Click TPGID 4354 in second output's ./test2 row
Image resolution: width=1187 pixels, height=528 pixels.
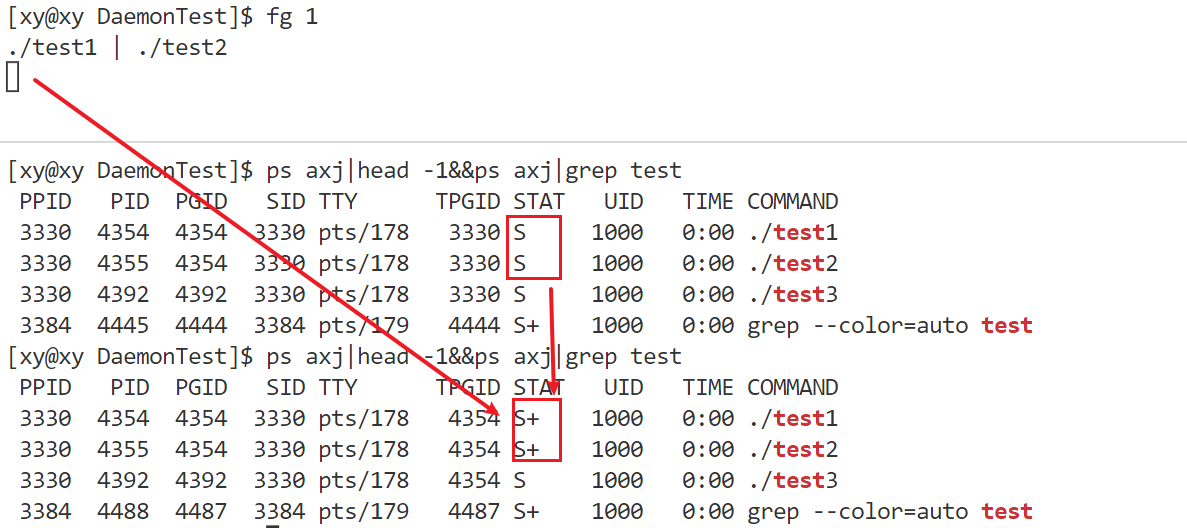click(x=474, y=450)
